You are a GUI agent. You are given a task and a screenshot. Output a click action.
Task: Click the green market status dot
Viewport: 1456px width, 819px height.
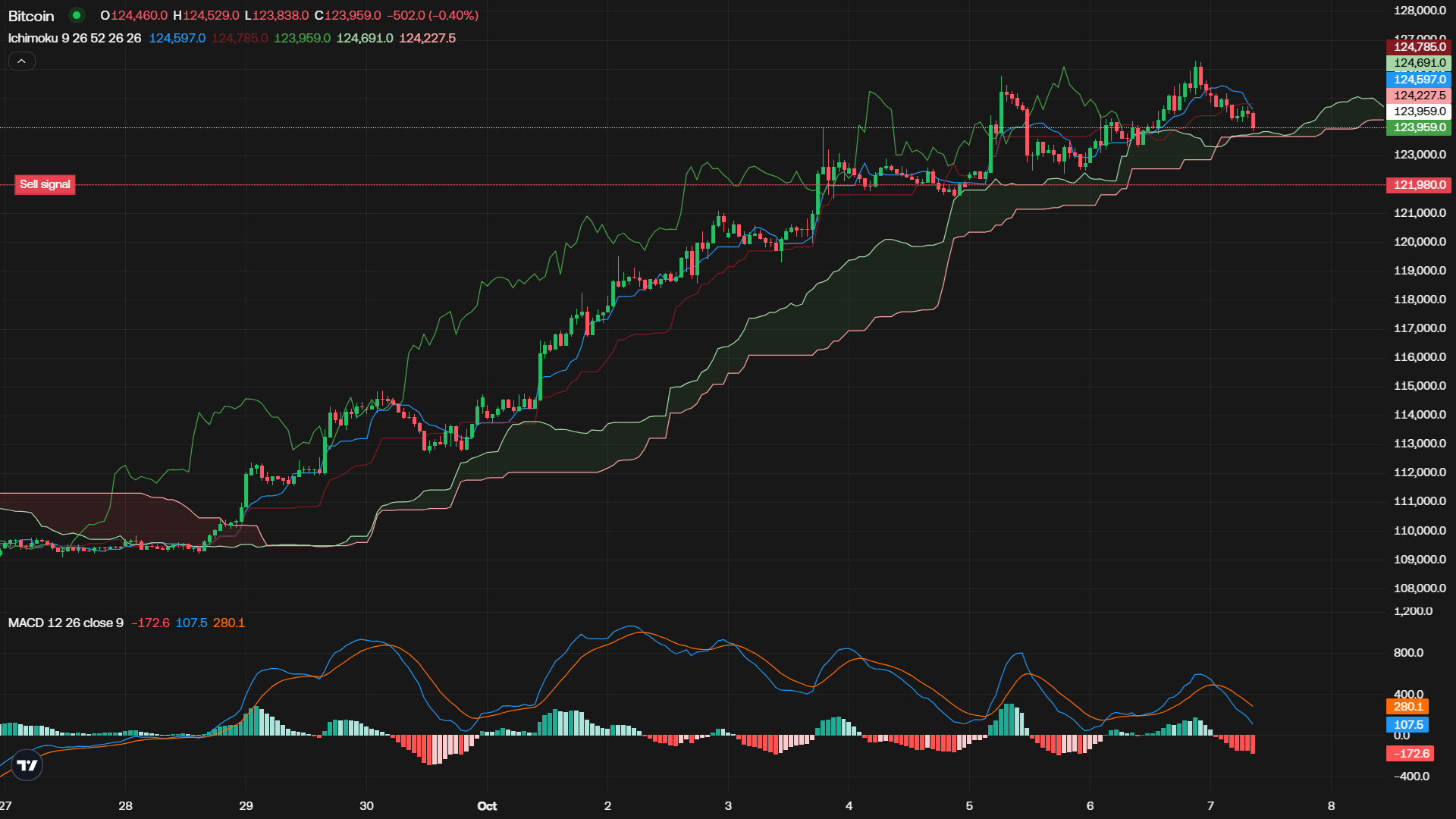[76, 15]
